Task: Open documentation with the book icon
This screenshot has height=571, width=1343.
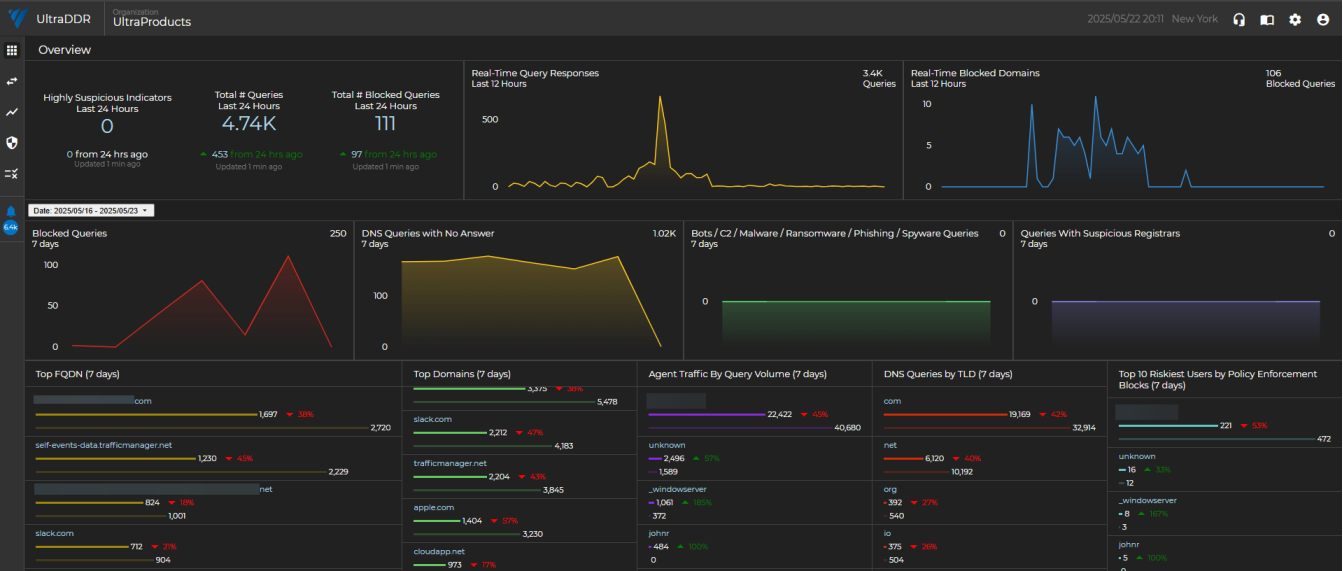Action: click(1267, 19)
